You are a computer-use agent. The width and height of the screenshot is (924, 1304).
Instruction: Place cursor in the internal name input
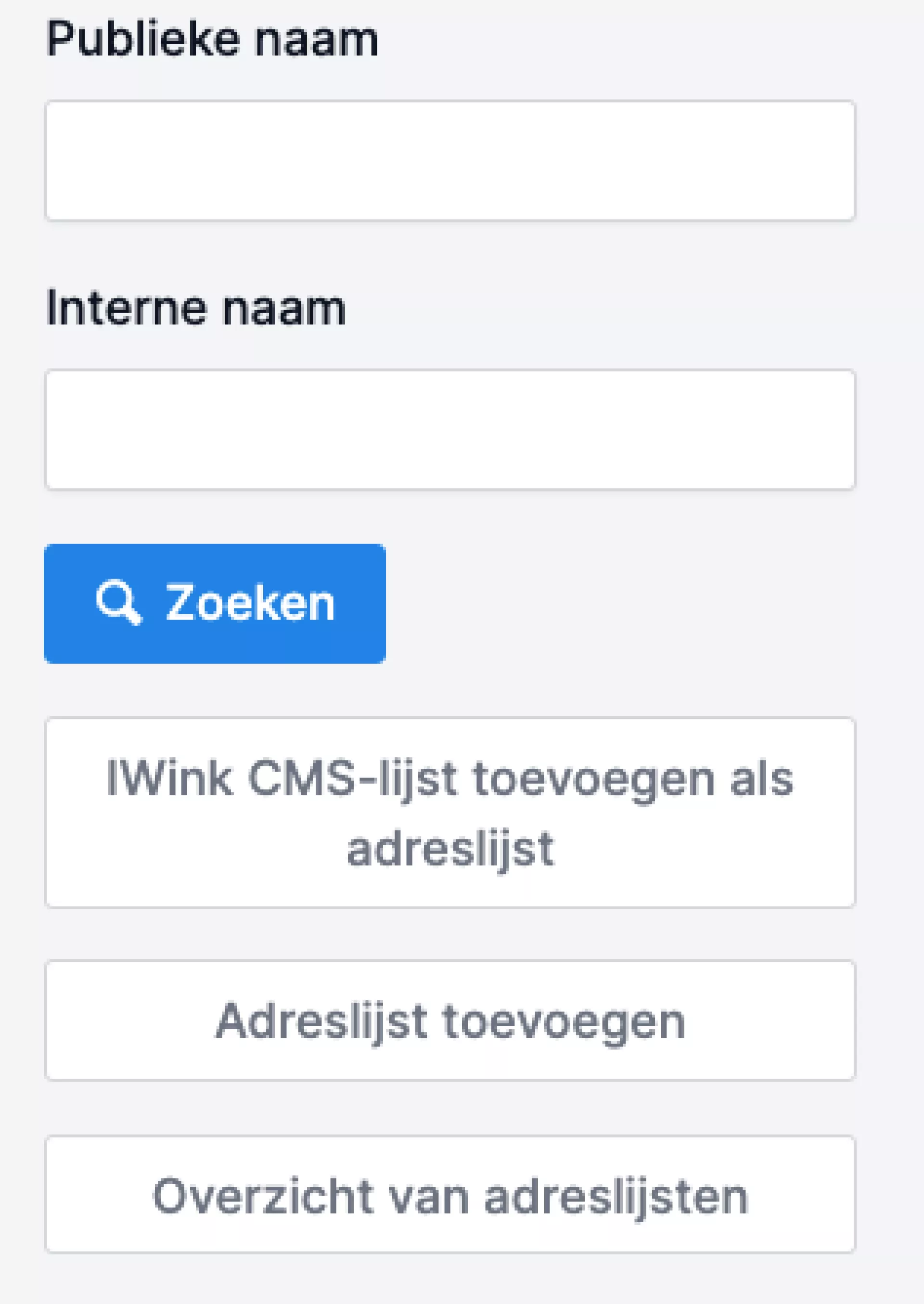point(450,429)
